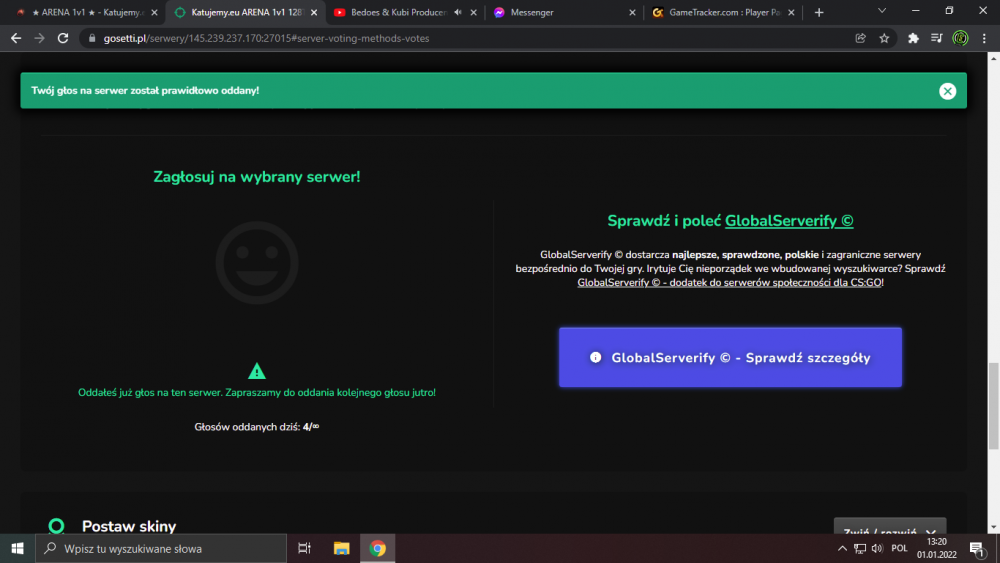Open the GlobalServerify © heading link
This screenshot has width=1000, height=563.
[789, 221]
